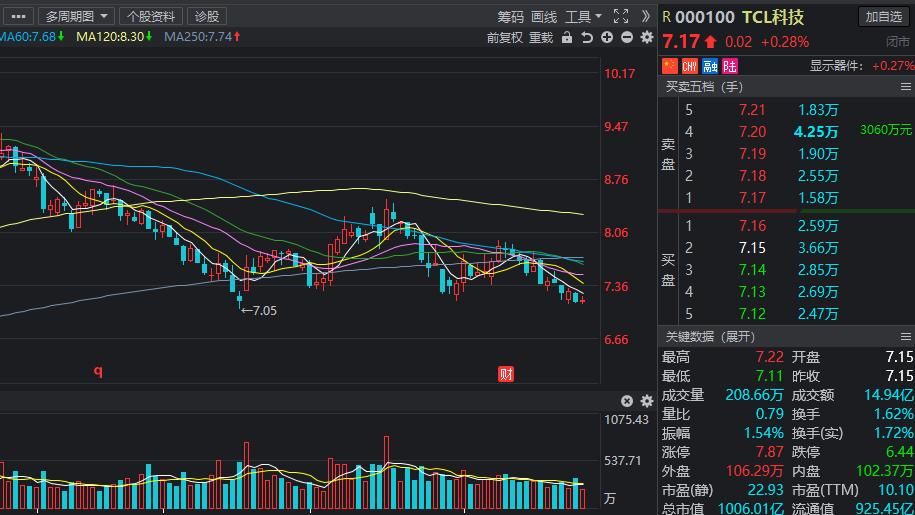This screenshot has width=915, height=515.
Task: Open main chart settings gear
Action: click(x=647, y=37)
